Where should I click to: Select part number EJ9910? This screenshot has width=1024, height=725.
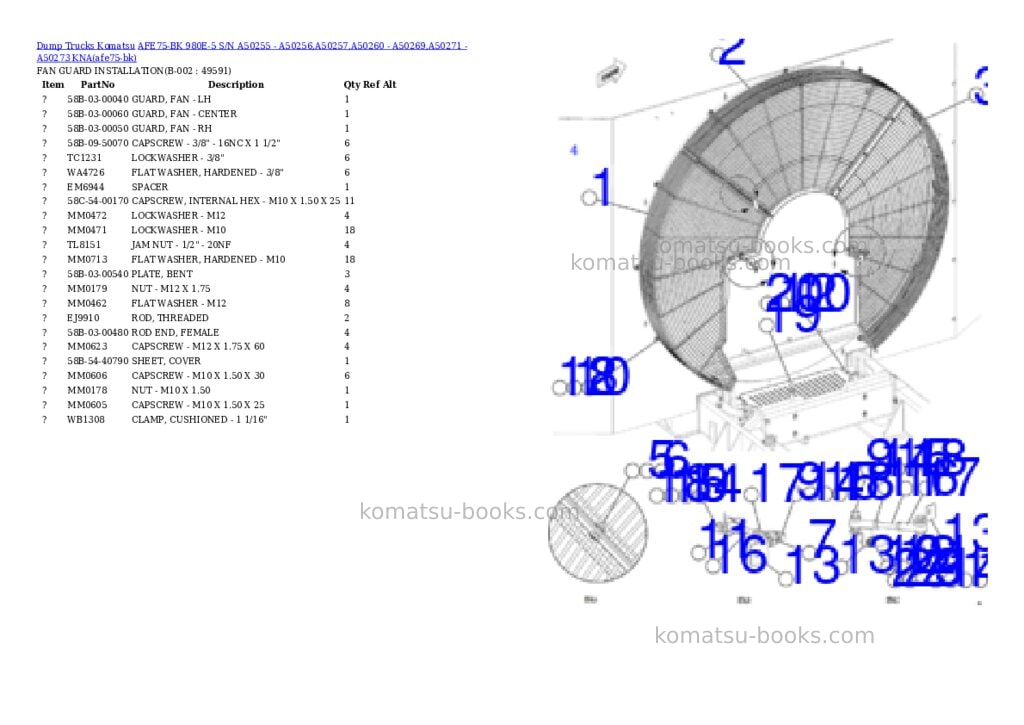tap(83, 318)
